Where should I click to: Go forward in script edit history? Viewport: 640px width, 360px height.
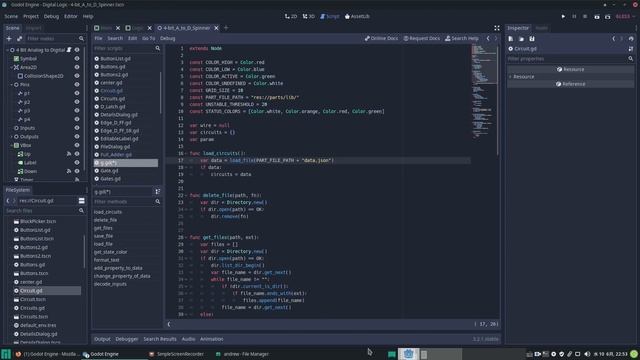(496, 38)
